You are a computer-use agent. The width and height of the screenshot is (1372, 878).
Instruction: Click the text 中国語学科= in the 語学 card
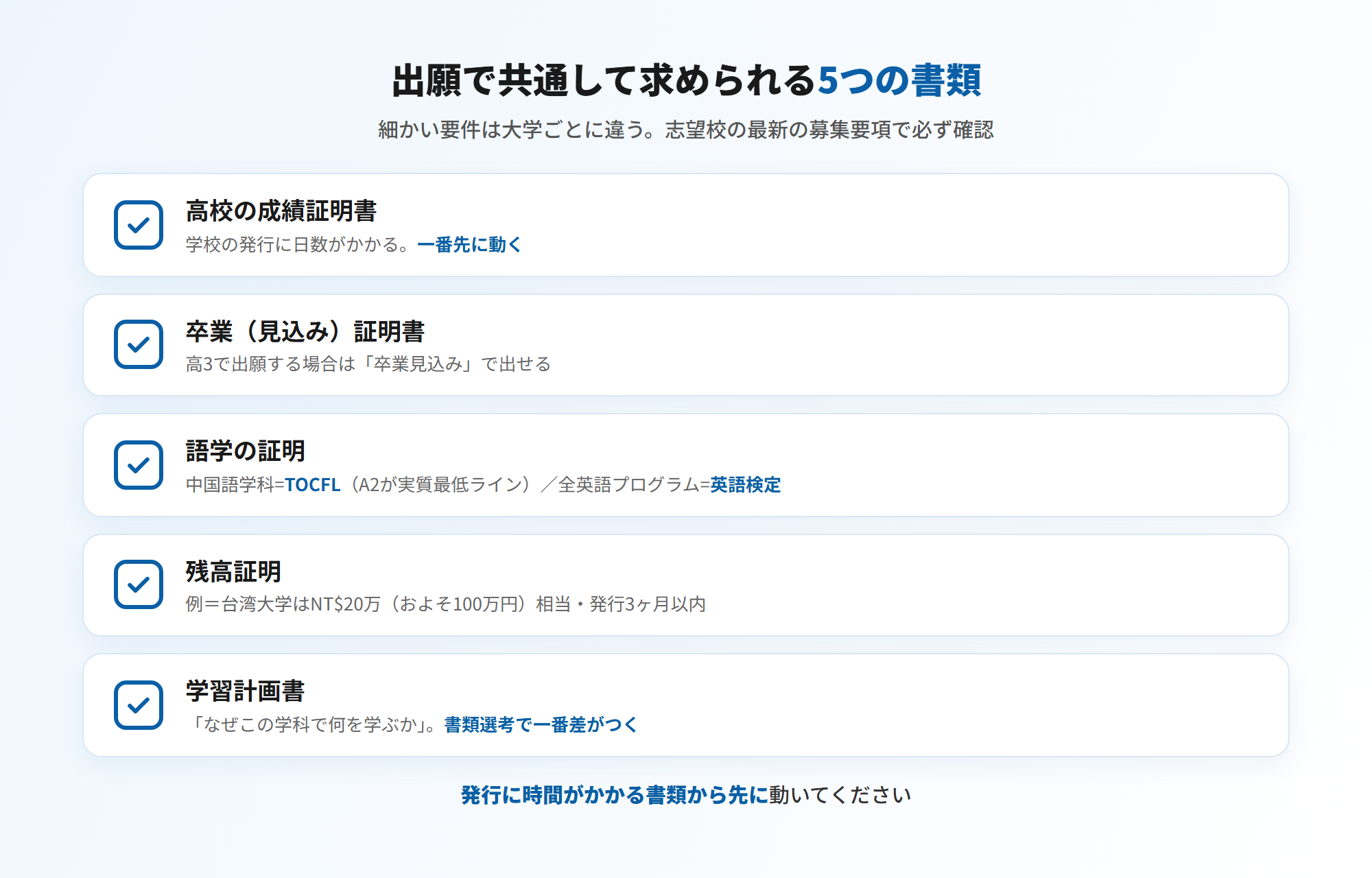click(x=235, y=485)
